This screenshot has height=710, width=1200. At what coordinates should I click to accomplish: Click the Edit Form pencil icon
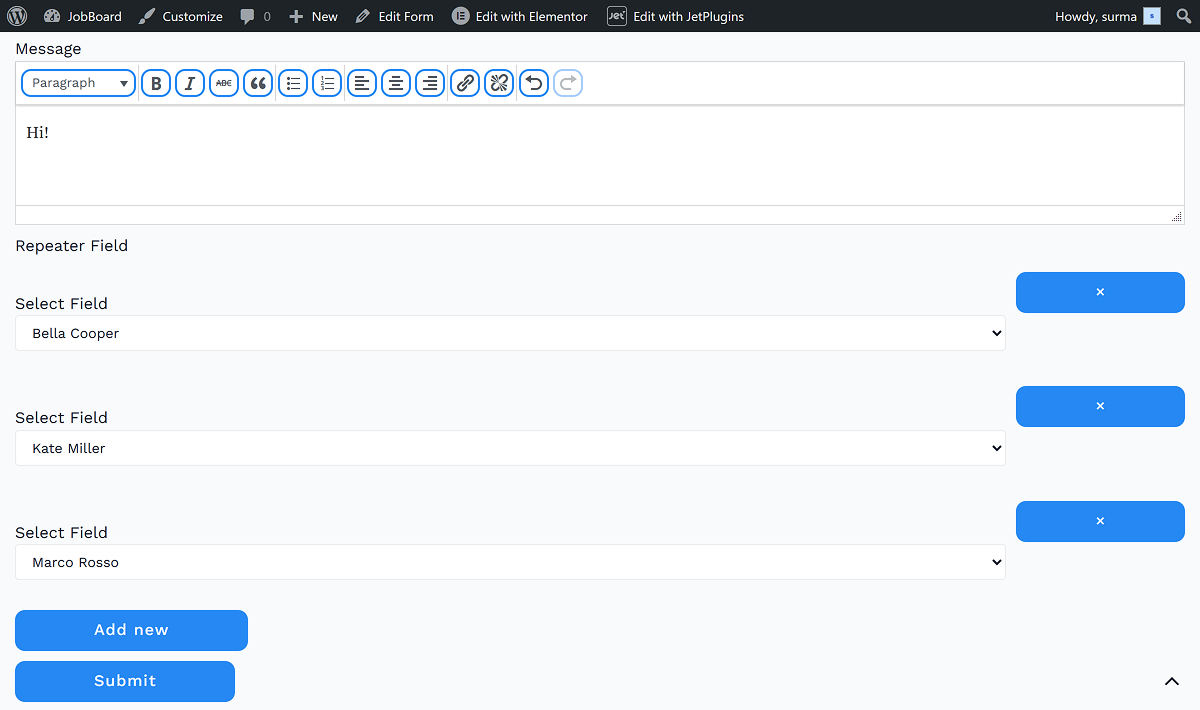click(x=363, y=16)
